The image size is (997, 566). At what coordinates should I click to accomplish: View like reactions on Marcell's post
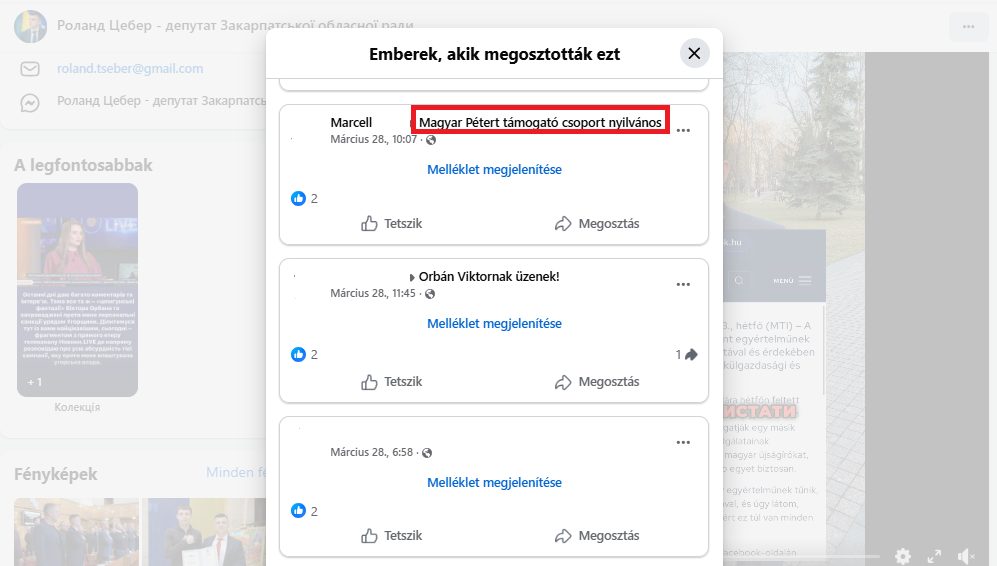(x=304, y=198)
